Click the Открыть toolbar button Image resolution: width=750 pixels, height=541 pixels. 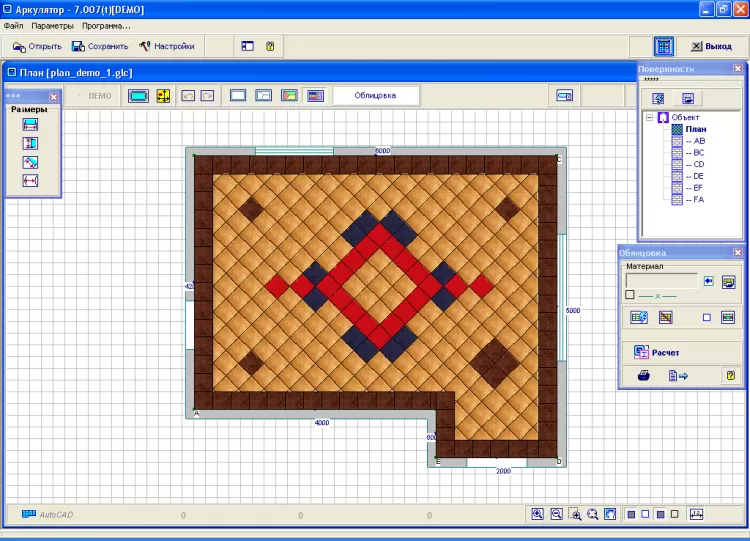[x=37, y=46]
